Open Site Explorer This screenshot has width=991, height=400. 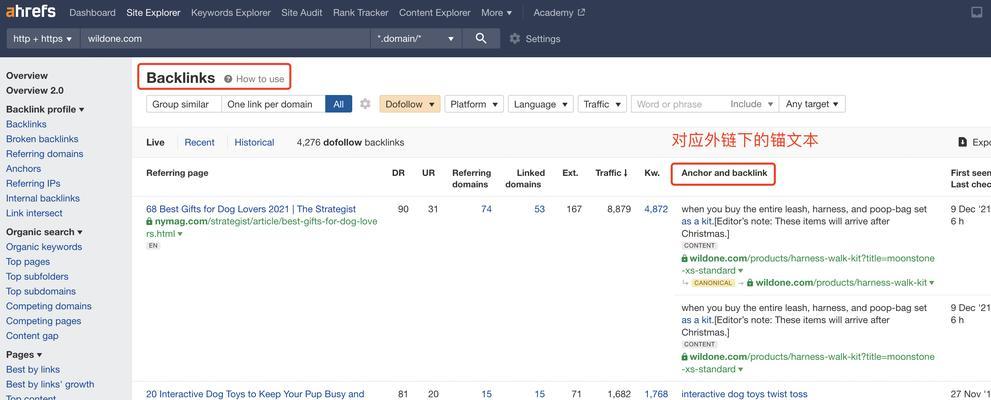point(154,13)
